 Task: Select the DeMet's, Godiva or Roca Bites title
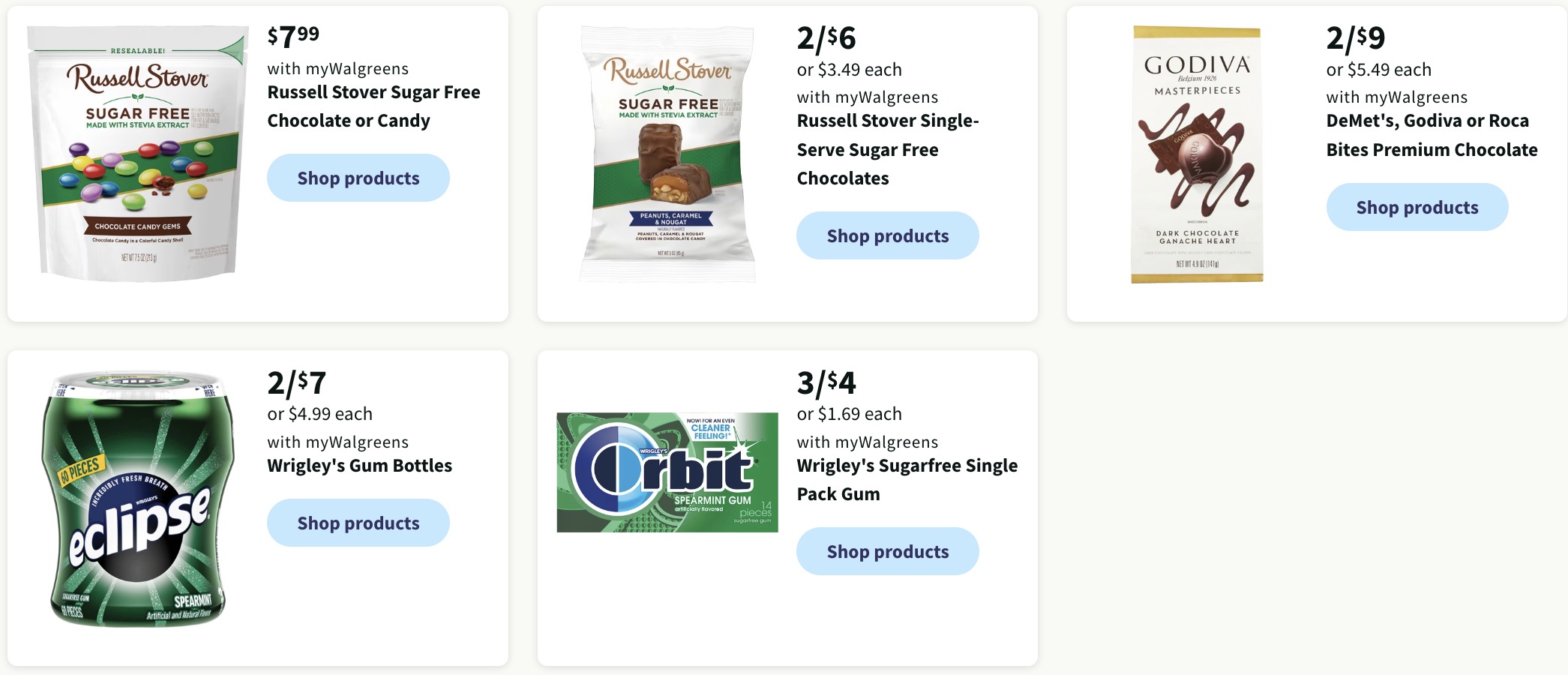(1432, 135)
